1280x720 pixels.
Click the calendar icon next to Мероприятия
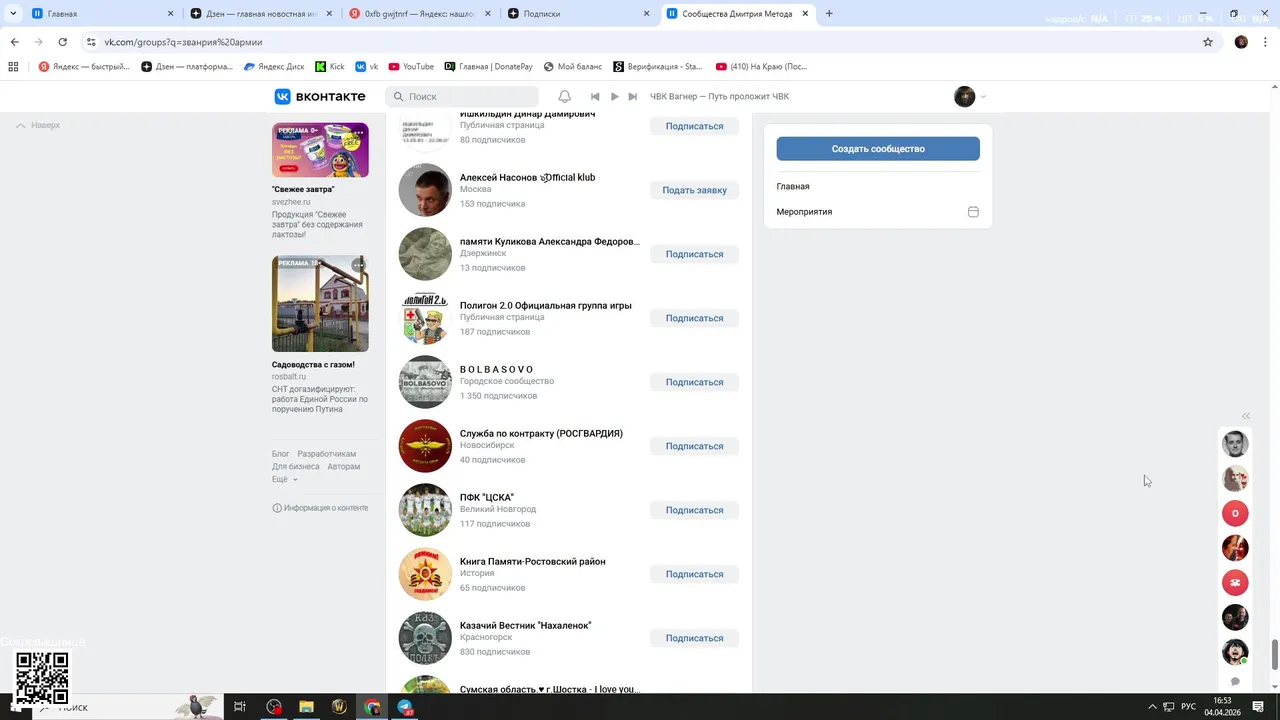click(973, 212)
